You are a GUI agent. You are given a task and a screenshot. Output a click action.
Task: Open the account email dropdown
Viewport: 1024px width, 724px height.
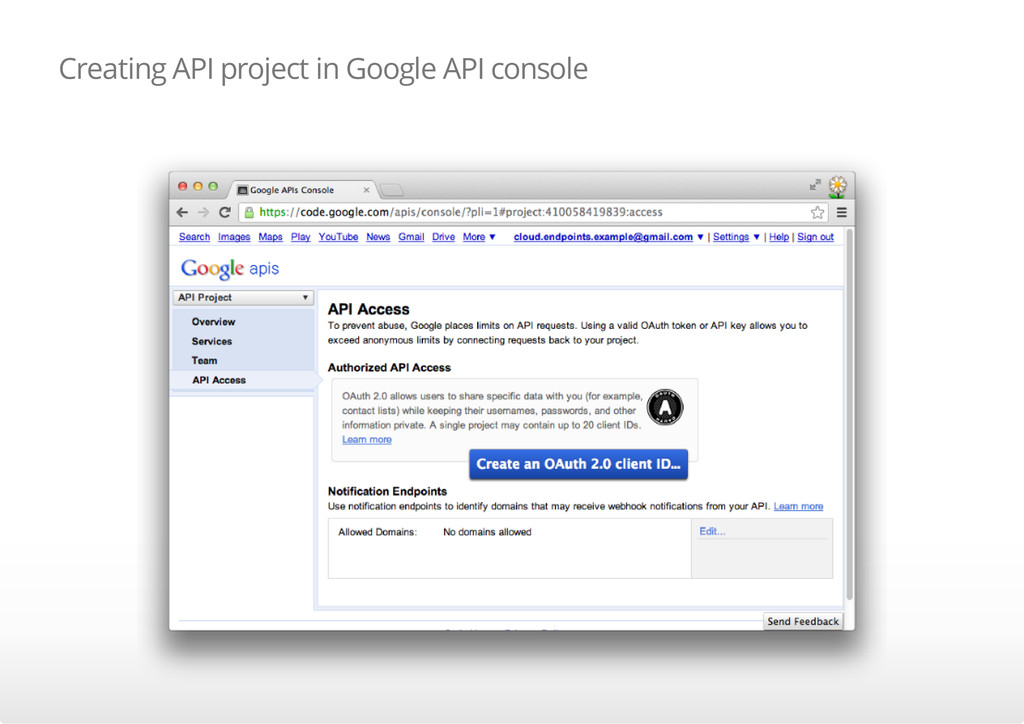tap(609, 237)
